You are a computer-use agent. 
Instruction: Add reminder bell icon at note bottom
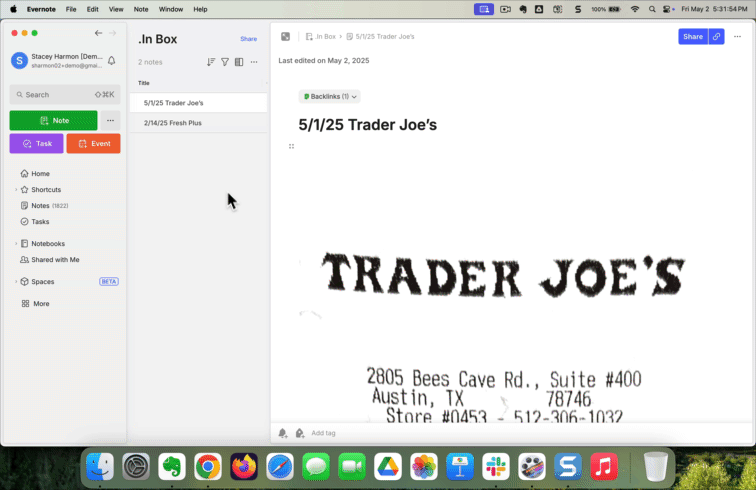(x=283, y=433)
